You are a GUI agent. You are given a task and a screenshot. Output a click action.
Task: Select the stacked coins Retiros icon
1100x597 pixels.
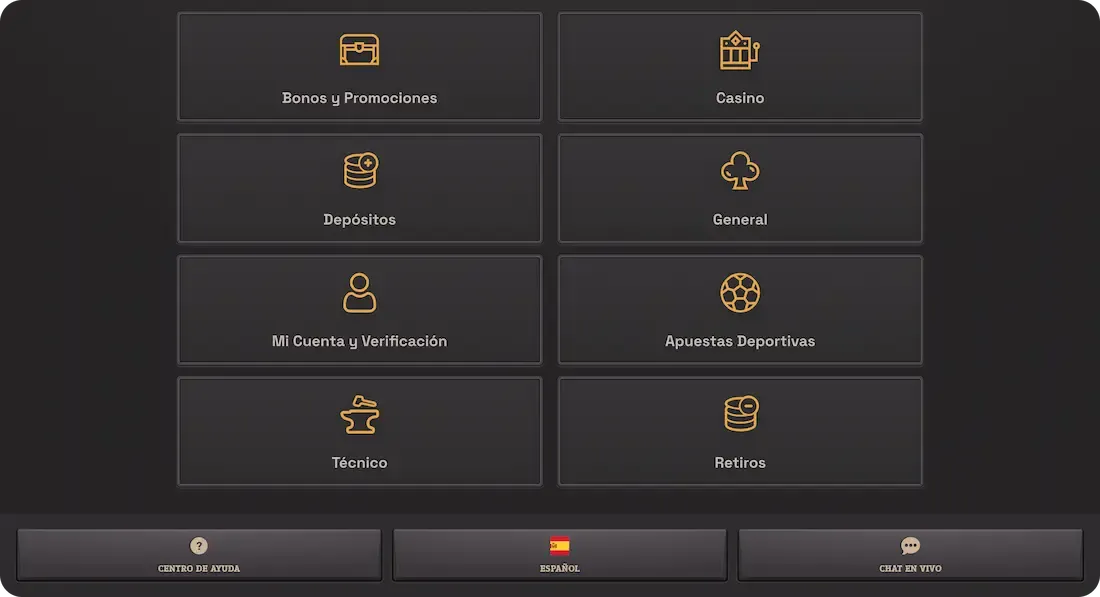click(x=739, y=414)
